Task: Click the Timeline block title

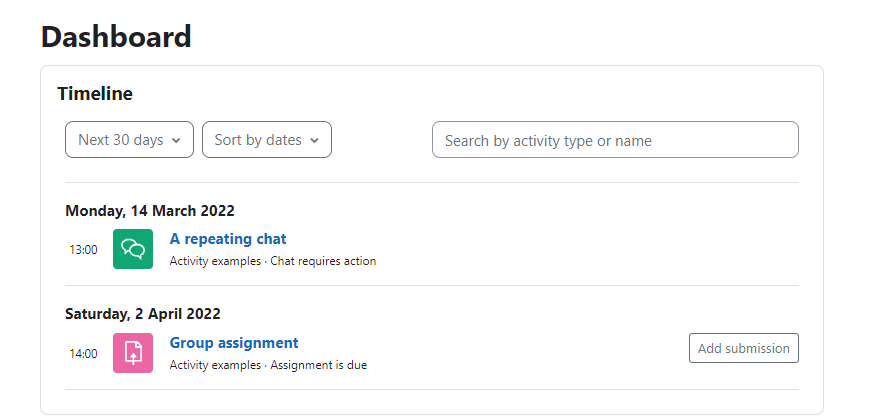Action: 95,94
